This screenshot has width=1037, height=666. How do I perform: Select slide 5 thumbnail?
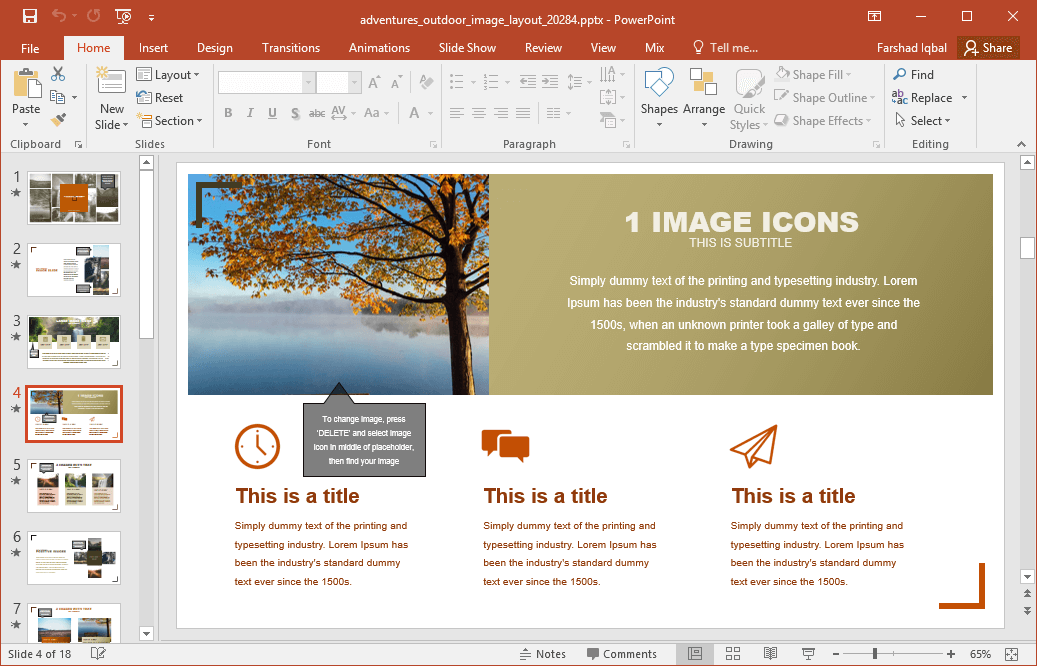click(x=74, y=485)
